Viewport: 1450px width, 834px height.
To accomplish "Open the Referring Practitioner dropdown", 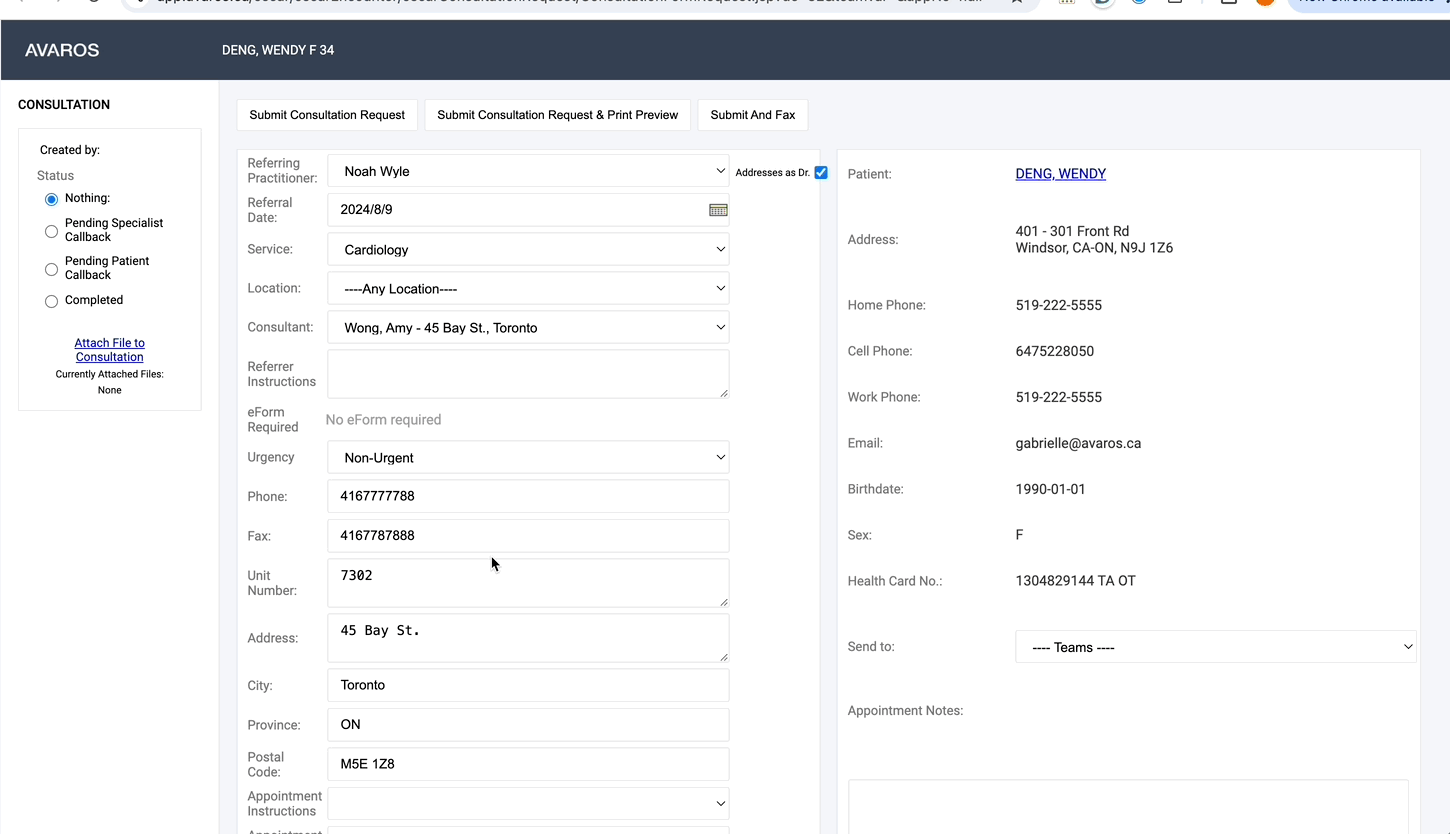I will pyautogui.click(x=528, y=171).
